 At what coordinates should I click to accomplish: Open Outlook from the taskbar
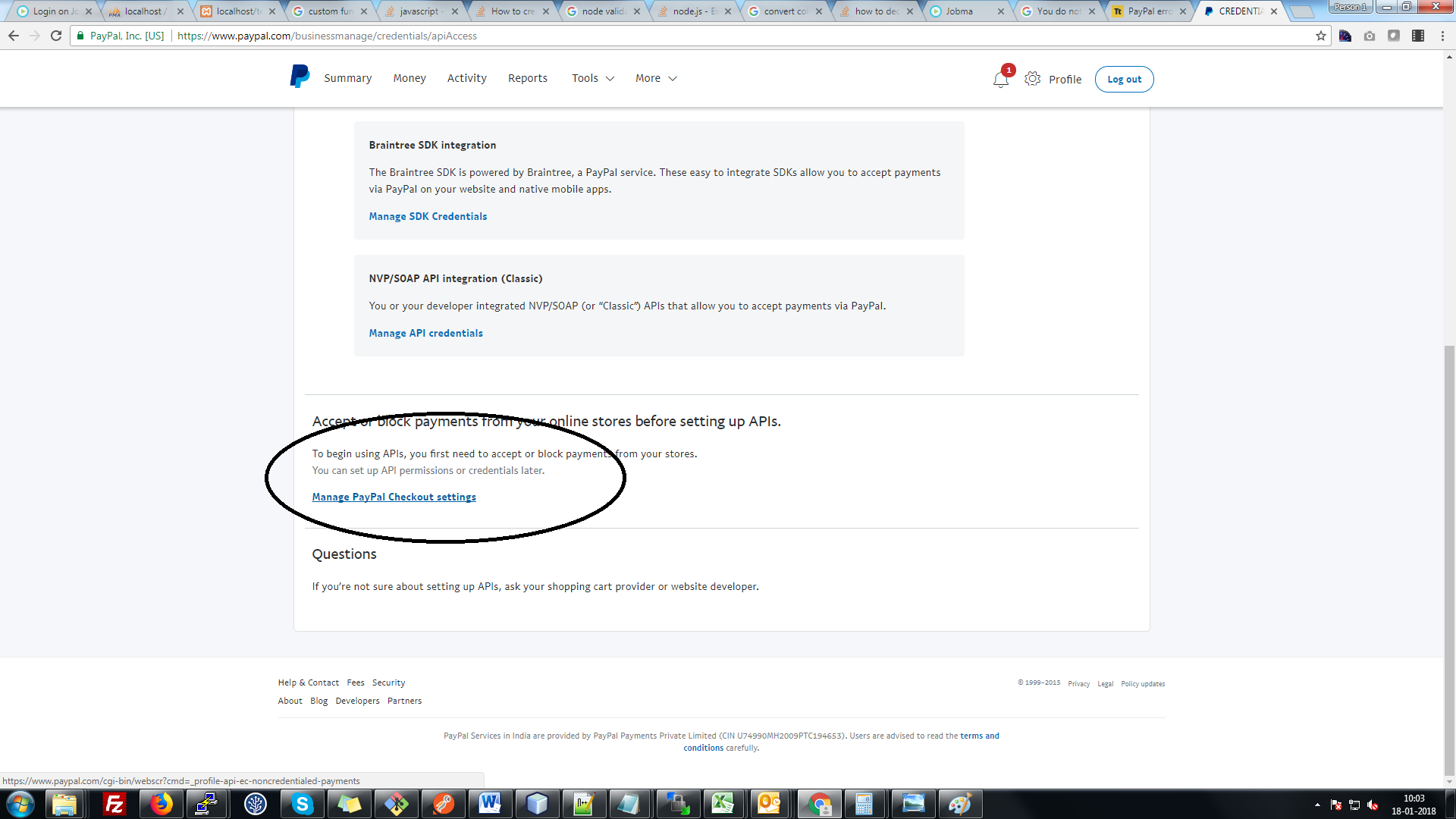(x=772, y=803)
